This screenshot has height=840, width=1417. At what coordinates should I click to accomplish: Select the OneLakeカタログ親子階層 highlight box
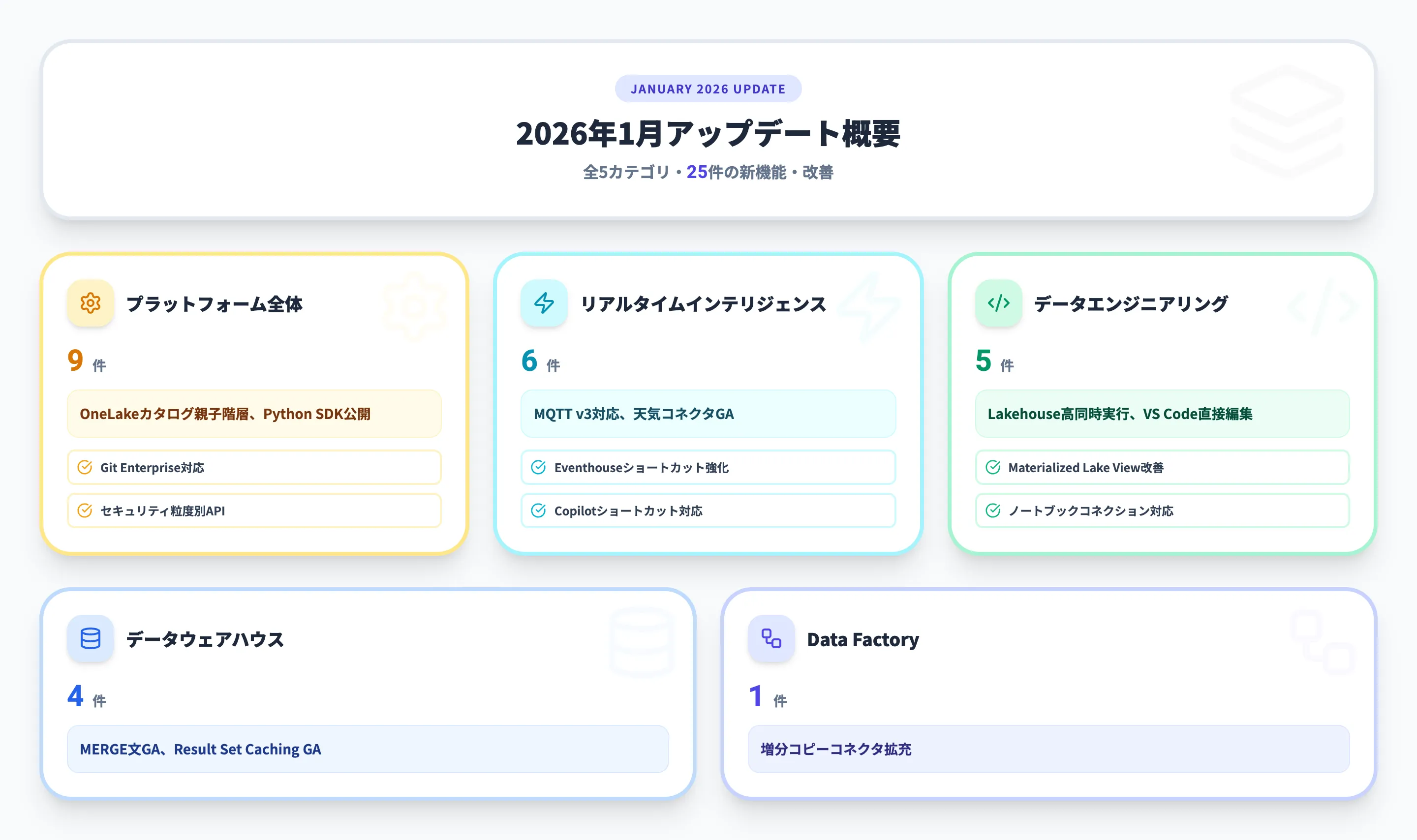pos(253,414)
